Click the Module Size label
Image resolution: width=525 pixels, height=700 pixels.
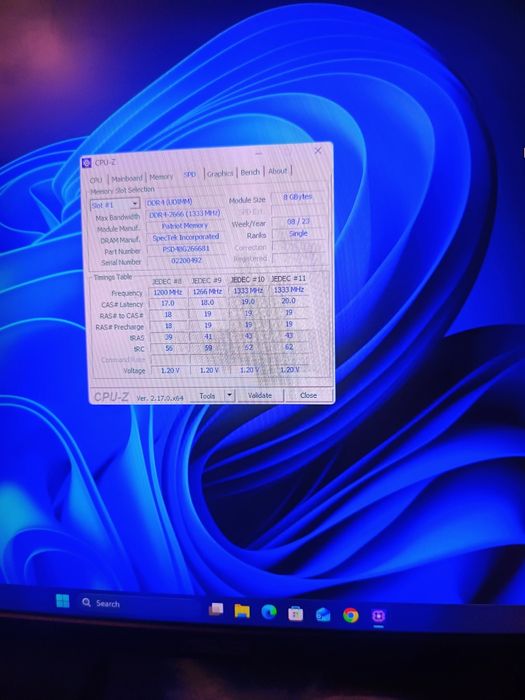[247, 200]
